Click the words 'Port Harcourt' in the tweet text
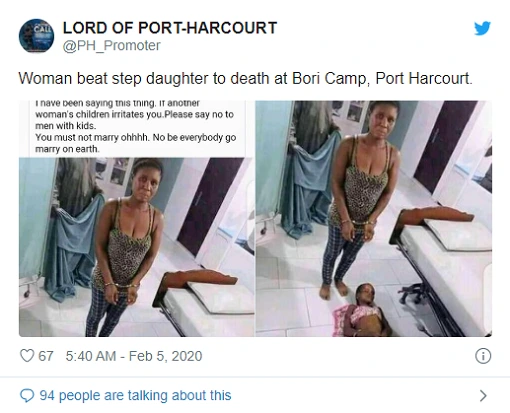Image resolution: width=510 pixels, height=413 pixels. 423,79
